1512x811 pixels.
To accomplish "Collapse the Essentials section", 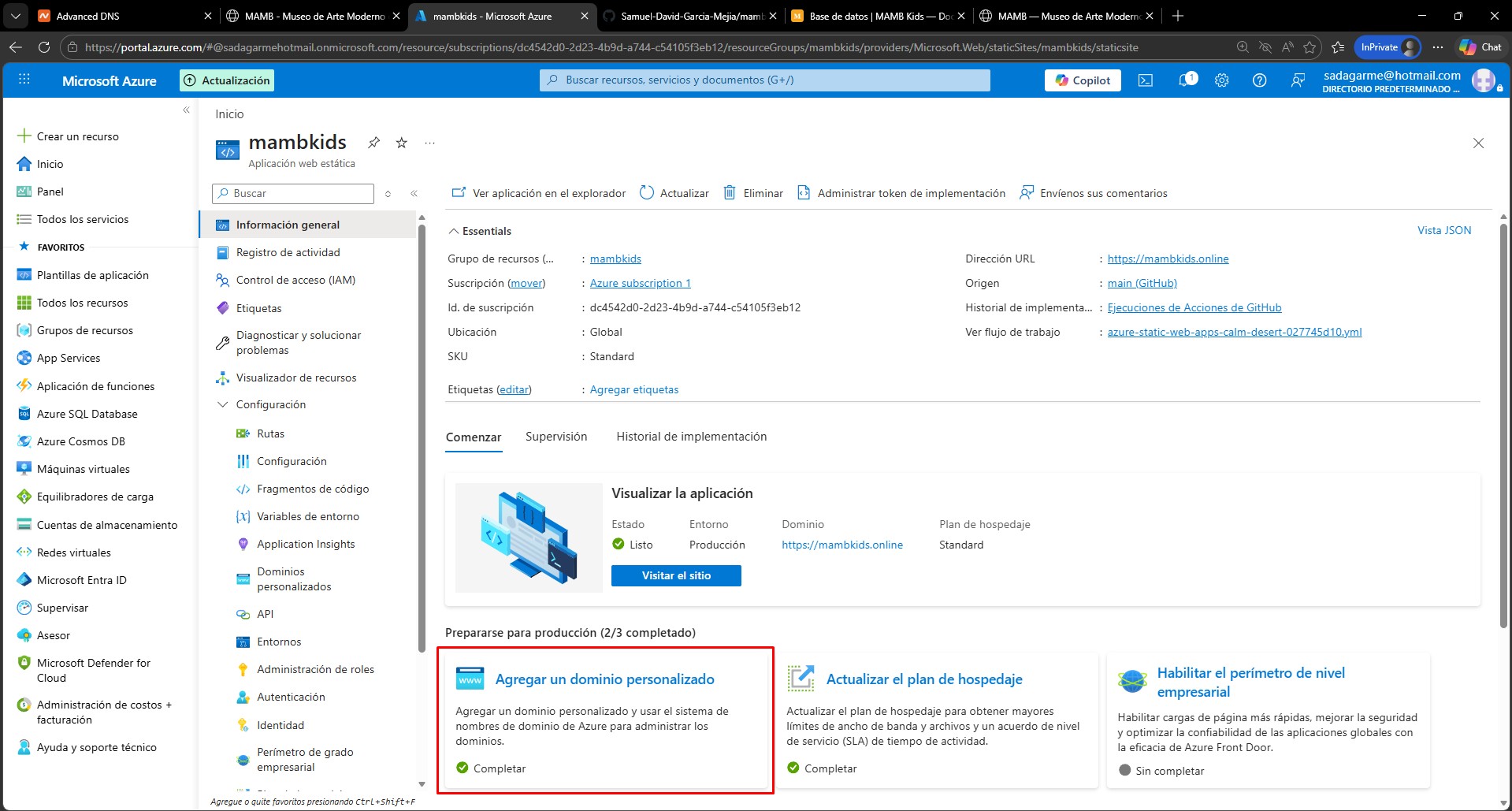I will pyautogui.click(x=480, y=231).
